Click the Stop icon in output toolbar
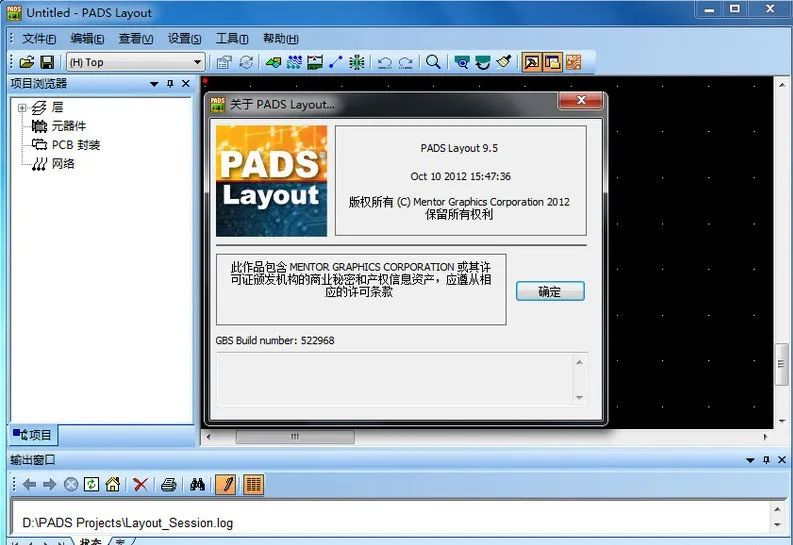793x545 pixels. click(x=71, y=485)
